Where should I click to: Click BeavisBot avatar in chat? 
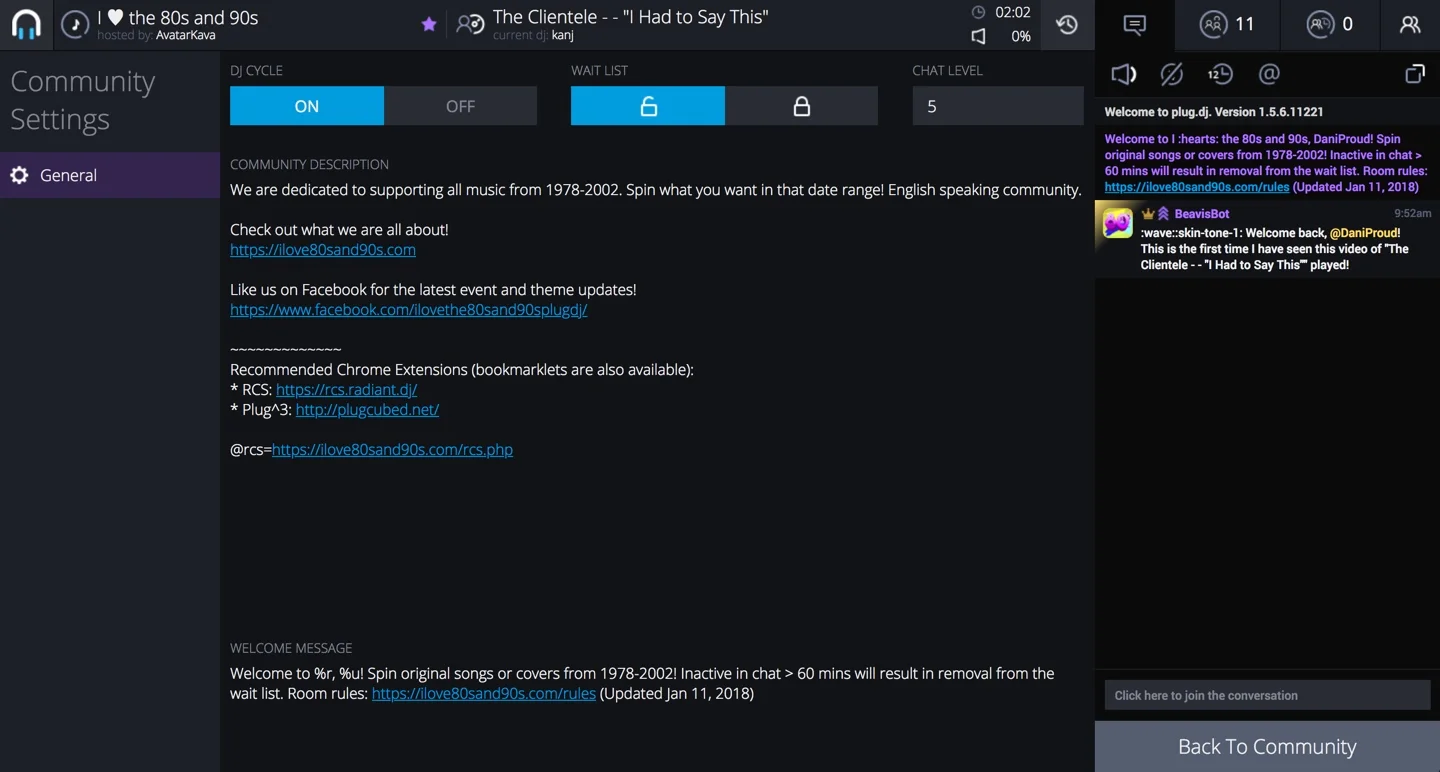(x=1117, y=222)
